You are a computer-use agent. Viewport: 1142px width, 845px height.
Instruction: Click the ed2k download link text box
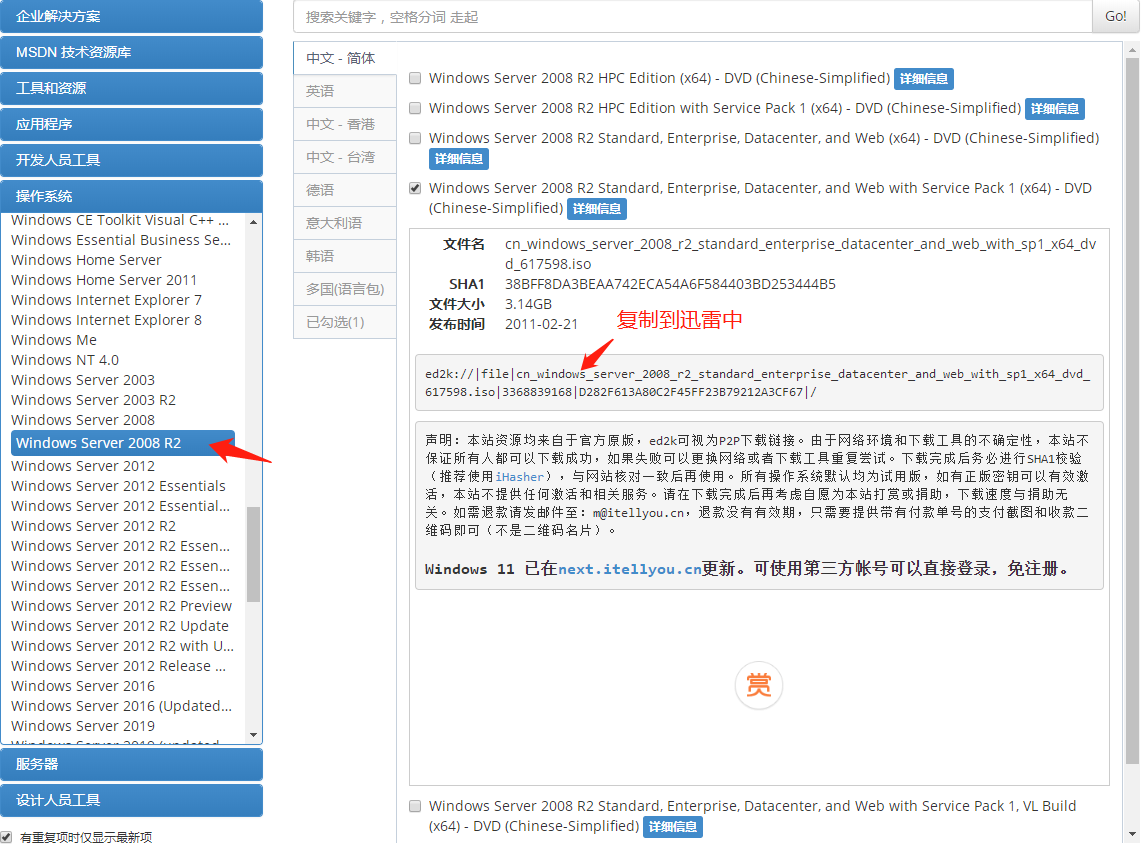(759, 382)
